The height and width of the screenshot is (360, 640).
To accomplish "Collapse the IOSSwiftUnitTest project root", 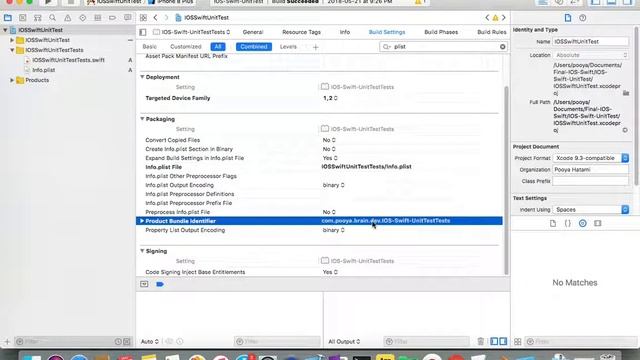I will pos(5,30).
